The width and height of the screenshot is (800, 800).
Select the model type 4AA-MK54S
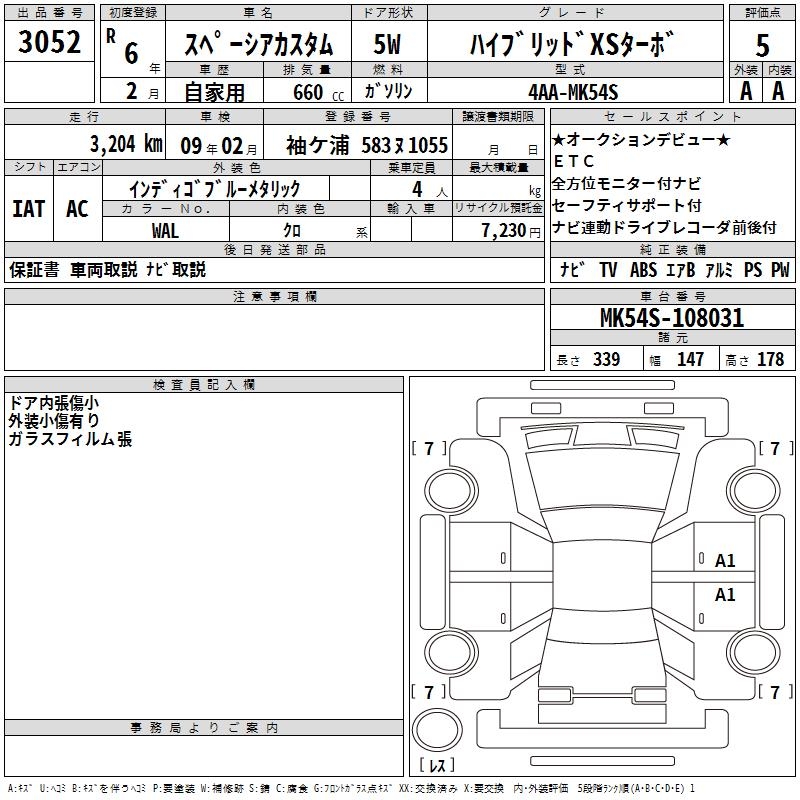pyautogui.click(x=573, y=91)
